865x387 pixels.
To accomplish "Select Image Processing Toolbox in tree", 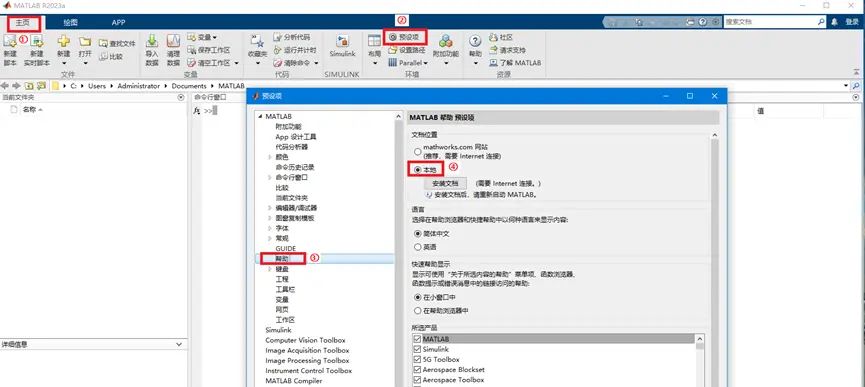I will [307, 361].
